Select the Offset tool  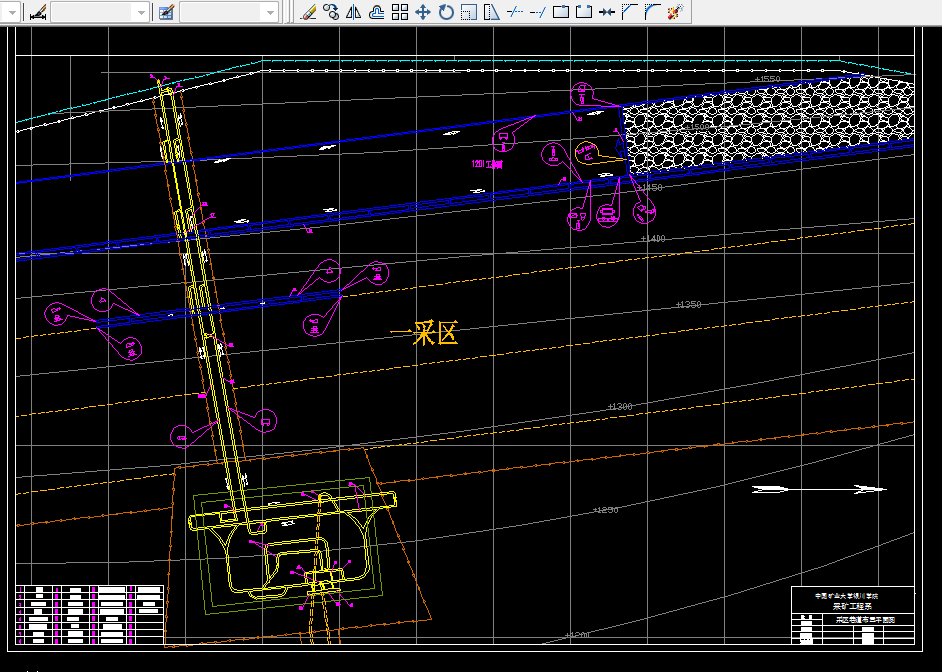(377, 11)
